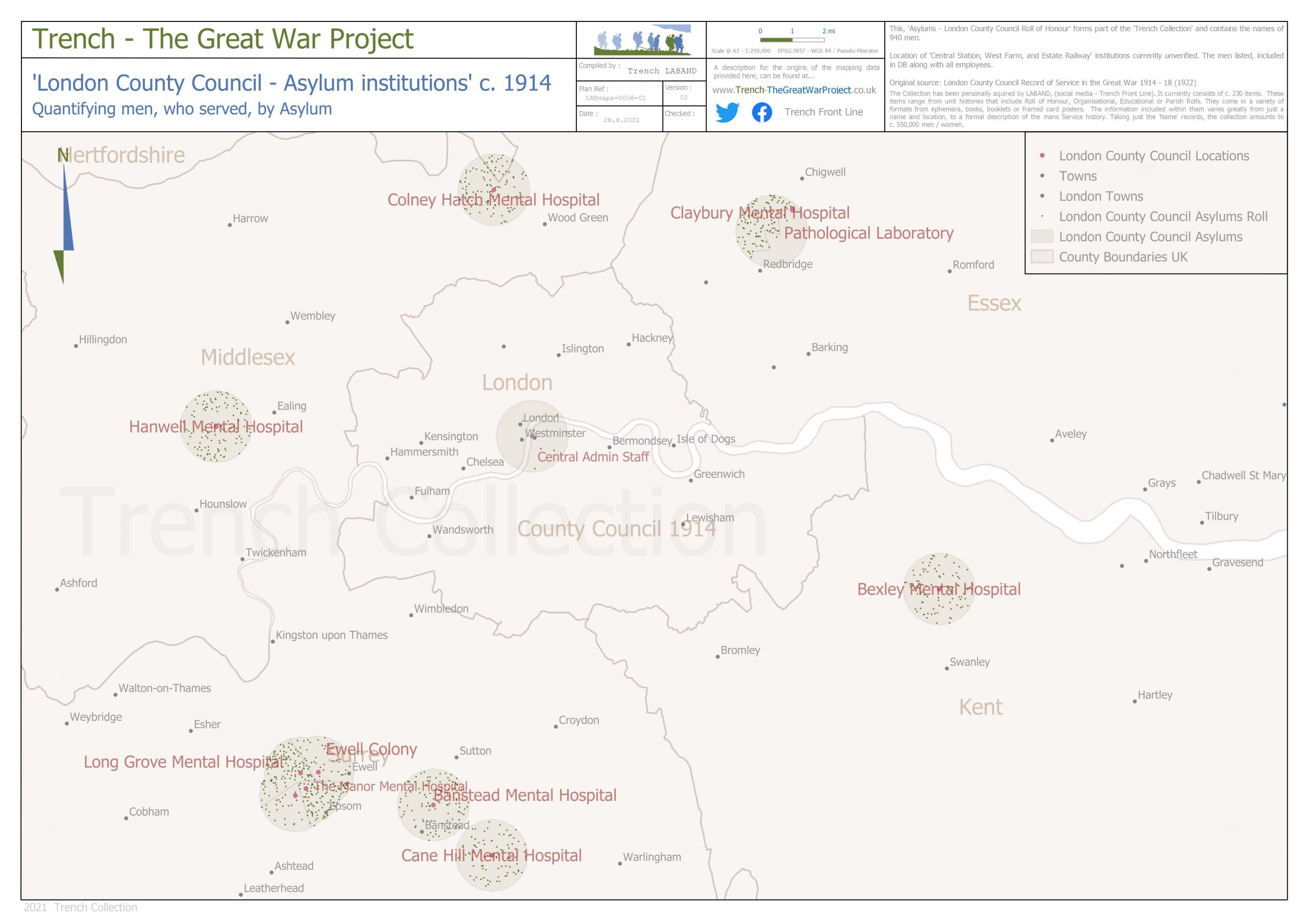Click the County Boundaries UK legend swatch

point(1042,257)
